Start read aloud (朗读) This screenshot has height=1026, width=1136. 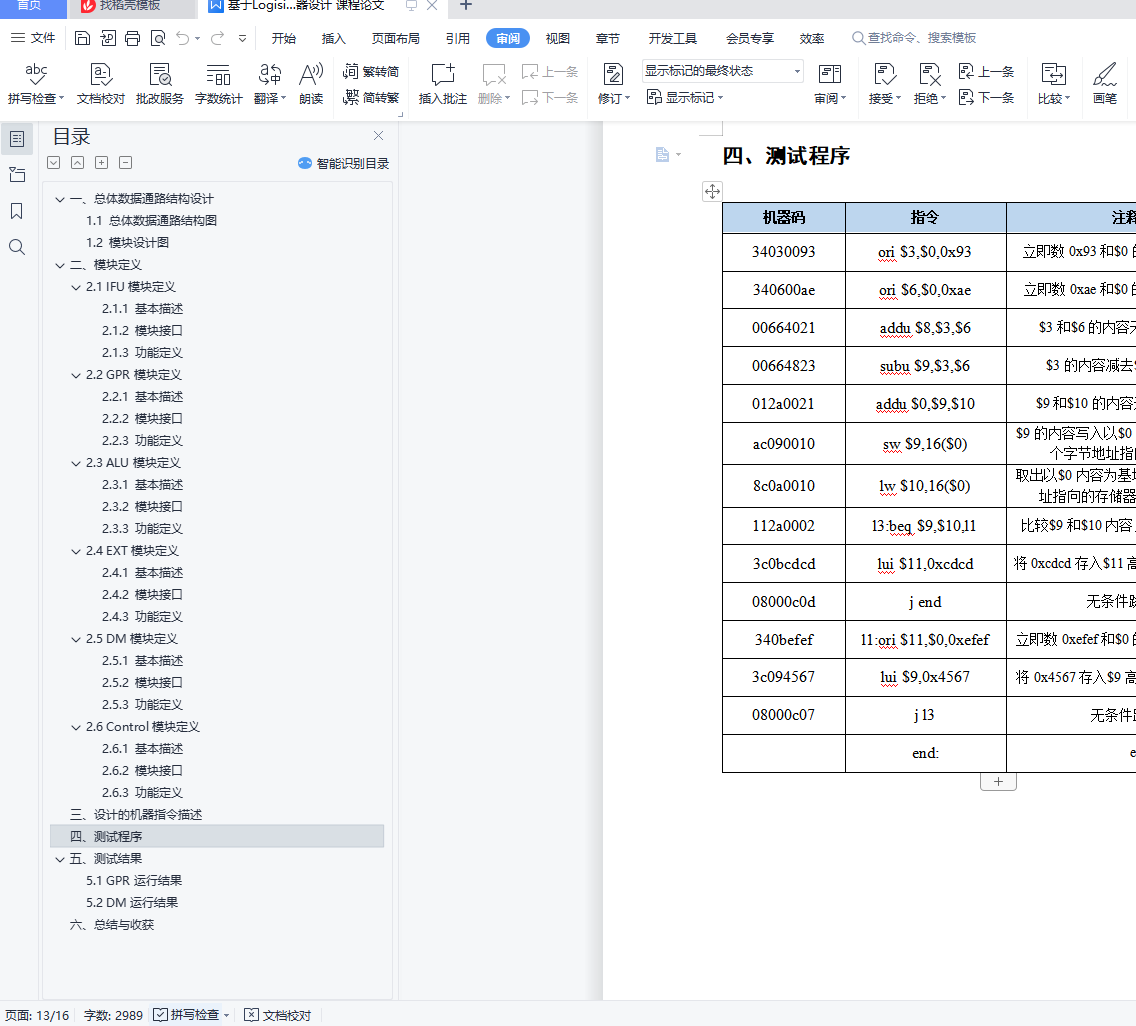tap(311, 84)
